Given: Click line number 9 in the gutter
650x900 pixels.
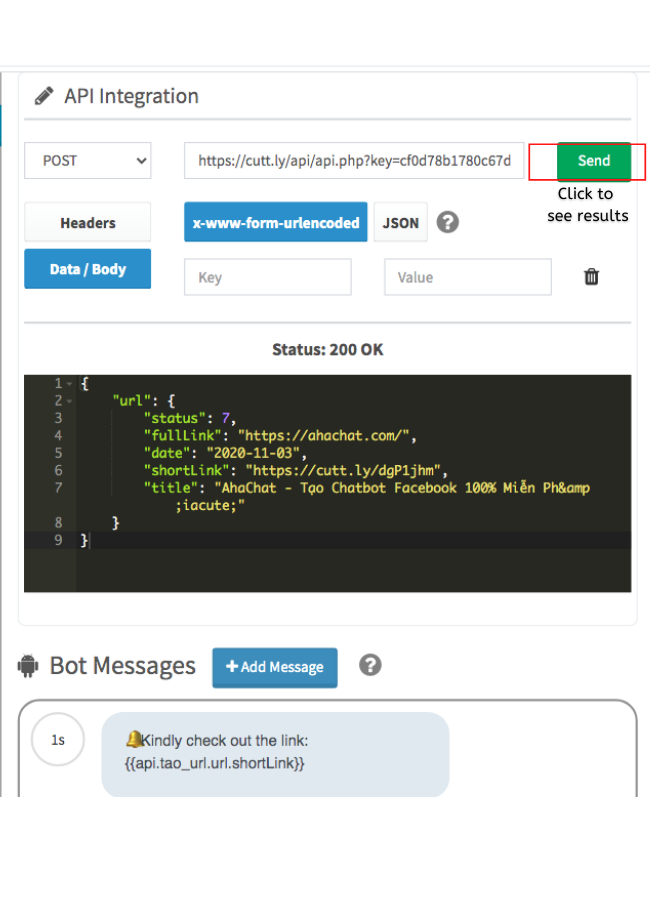Looking at the screenshot, I should tap(58, 540).
